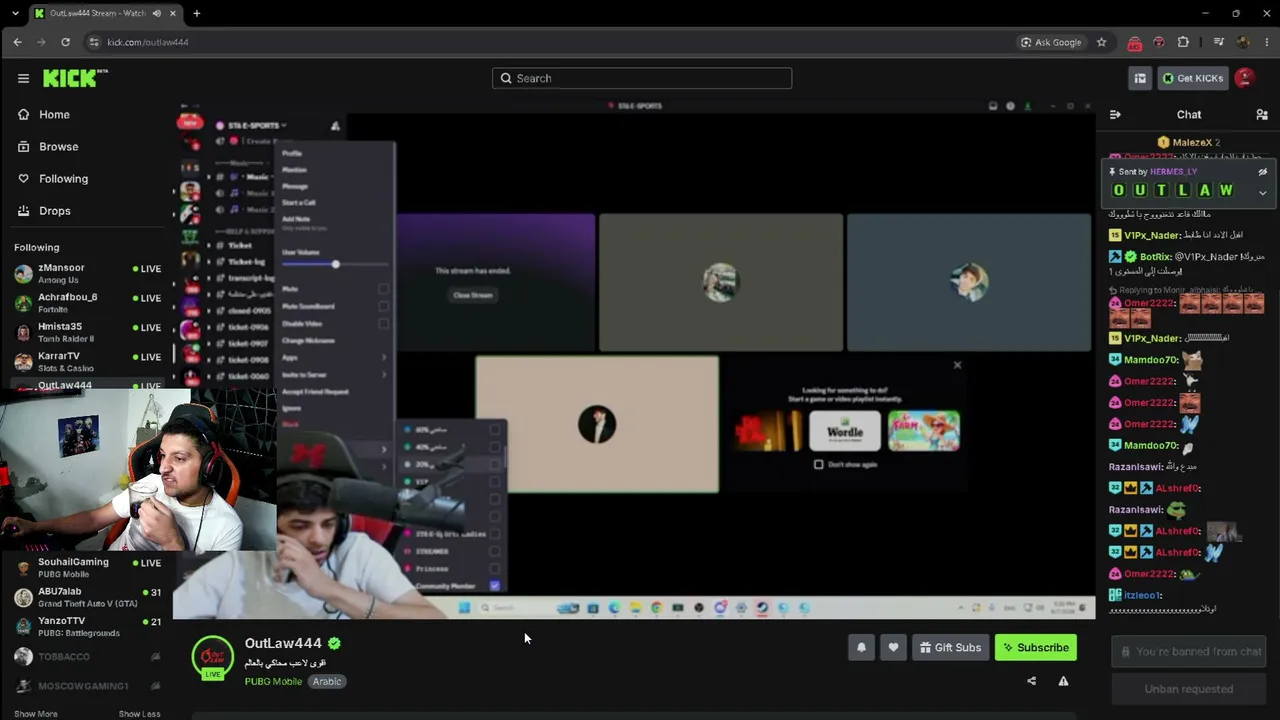Open BotRix's profile from chat
Screen dimensions: 1280x720
pyautogui.click(x=1158, y=257)
